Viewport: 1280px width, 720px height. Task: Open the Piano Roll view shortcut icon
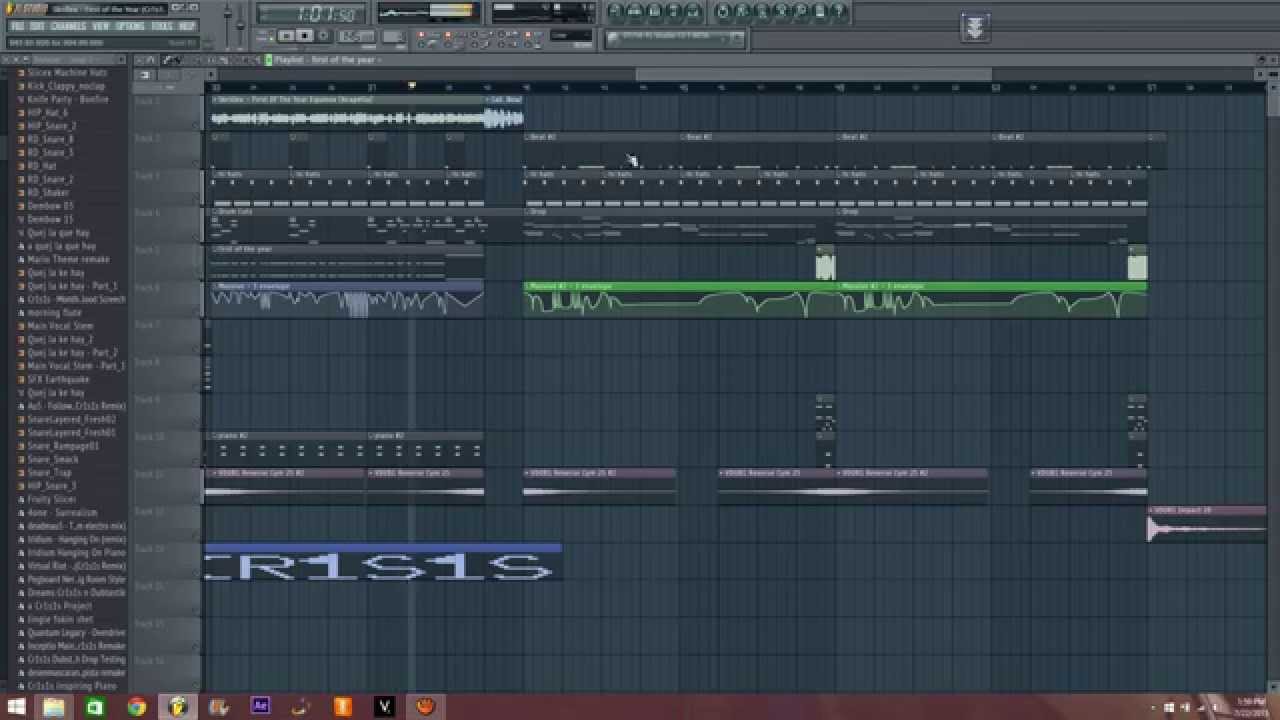click(x=655, y=12)
